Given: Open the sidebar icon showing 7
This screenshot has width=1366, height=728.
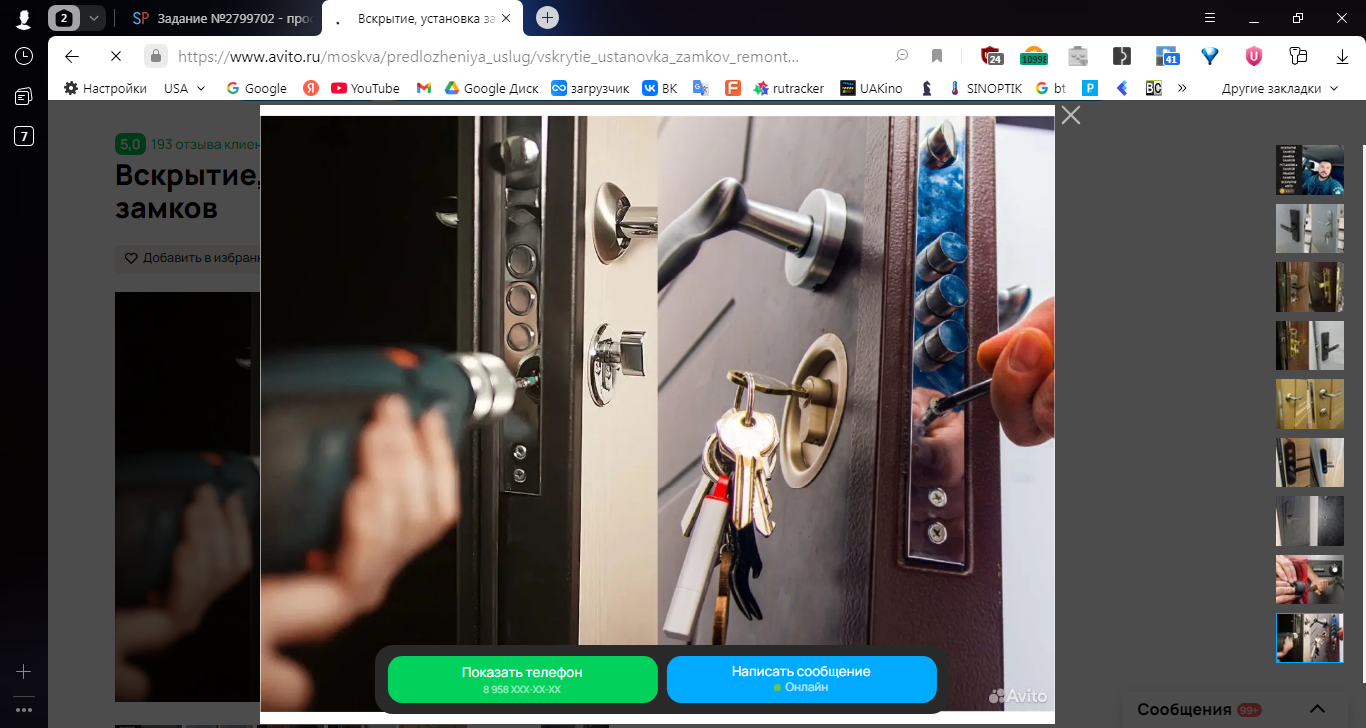Looking at the screenshot, I should (23, 136).
